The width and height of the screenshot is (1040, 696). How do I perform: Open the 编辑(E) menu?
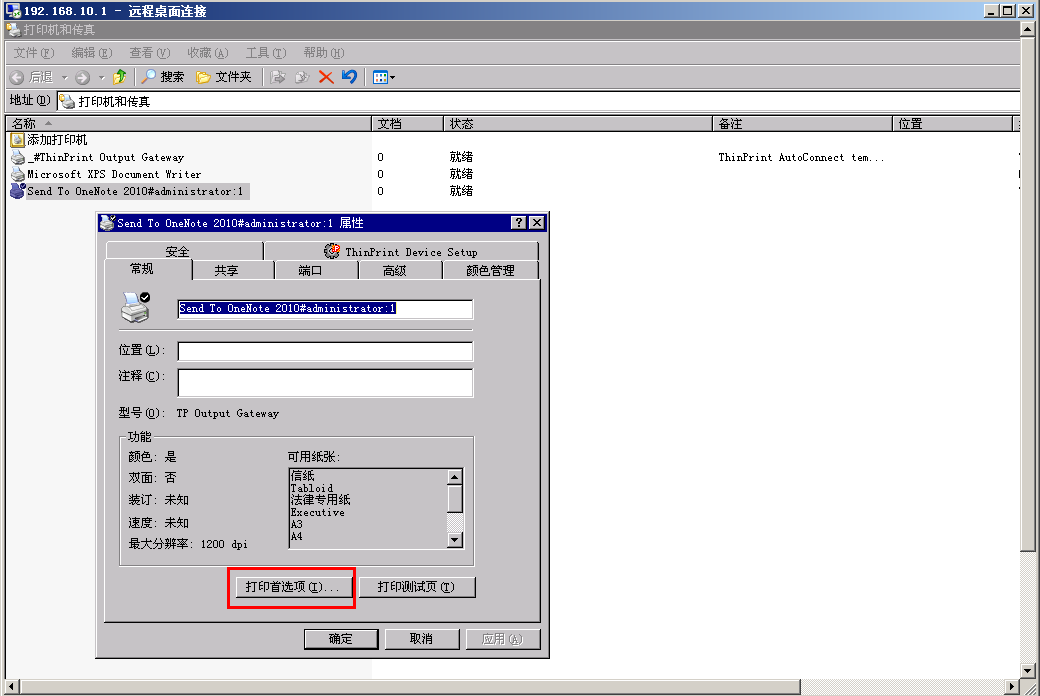[92, 53]
